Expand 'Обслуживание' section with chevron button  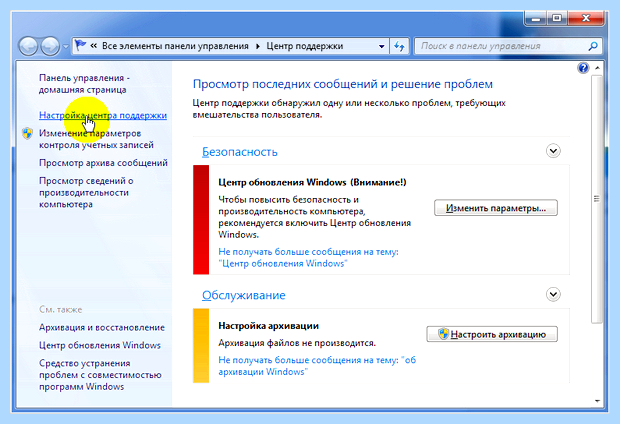coord(553,294)
